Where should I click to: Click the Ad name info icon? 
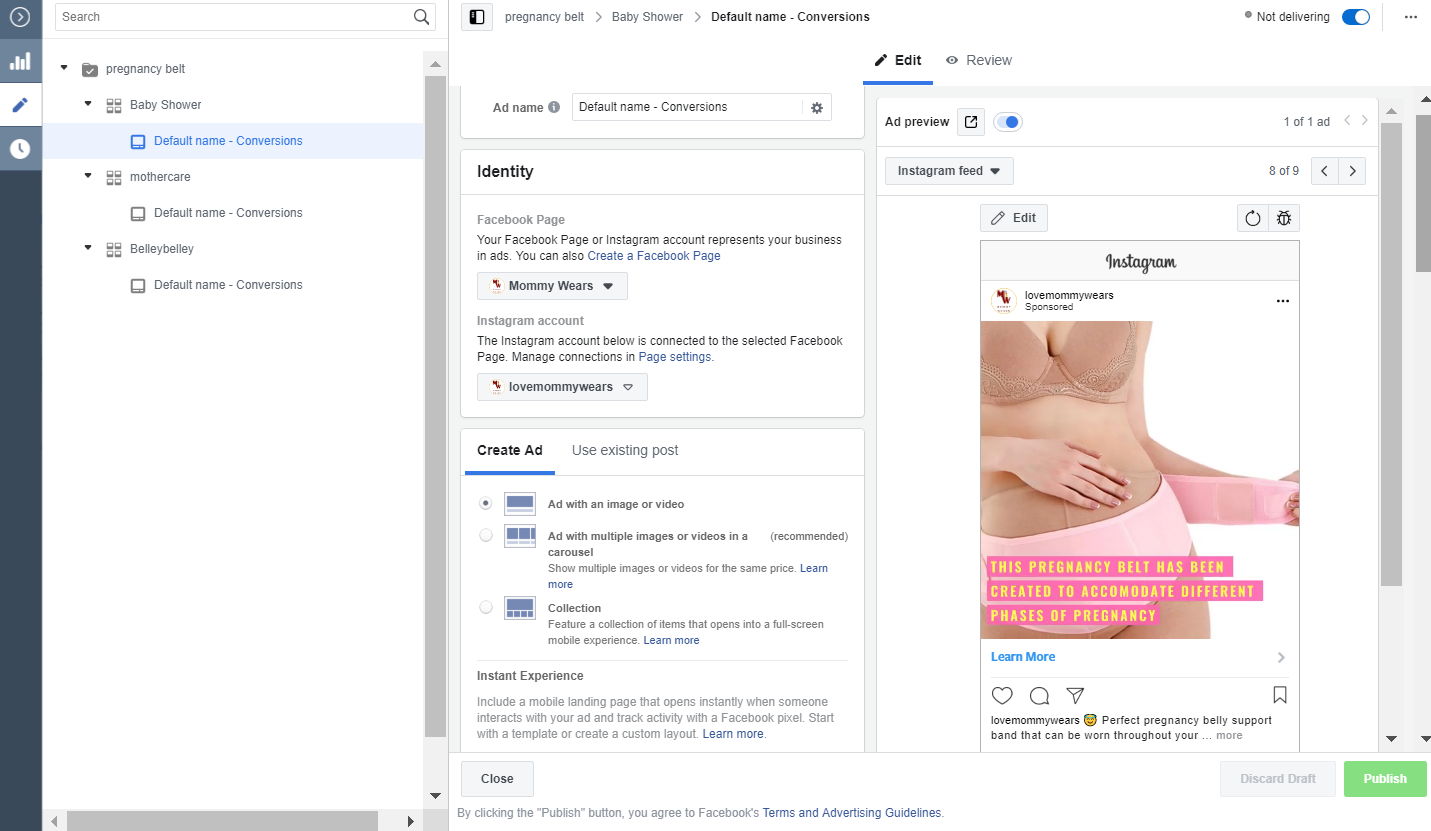[554, 108]
